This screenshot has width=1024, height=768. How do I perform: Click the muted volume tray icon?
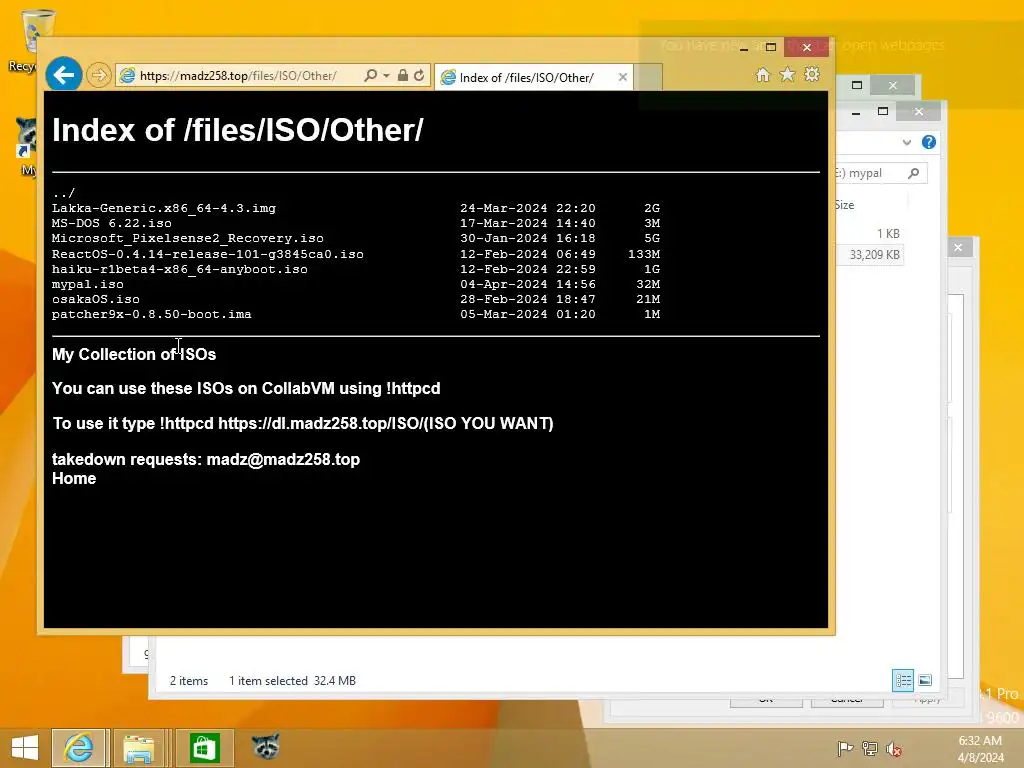click(894, 748)
